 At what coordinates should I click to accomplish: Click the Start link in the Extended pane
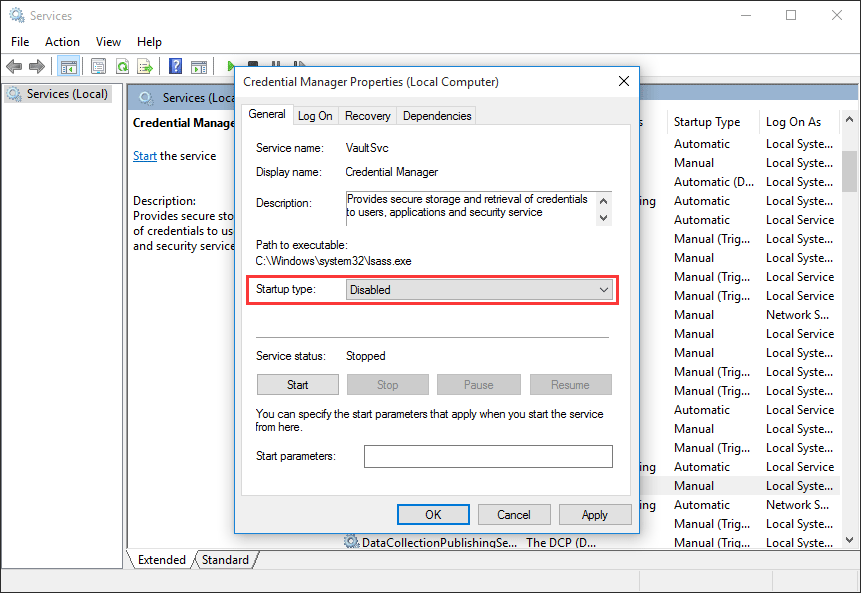tap(144, 156)
